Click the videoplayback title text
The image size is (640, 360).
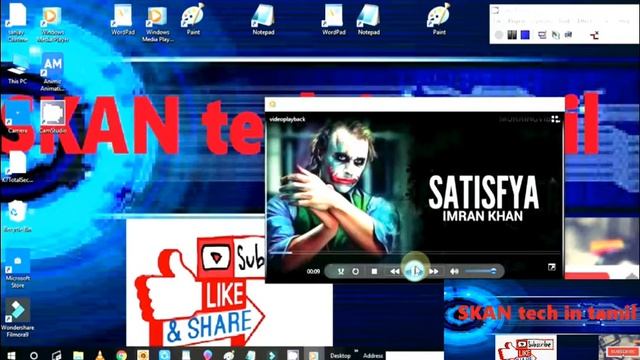tap(287, 119)
